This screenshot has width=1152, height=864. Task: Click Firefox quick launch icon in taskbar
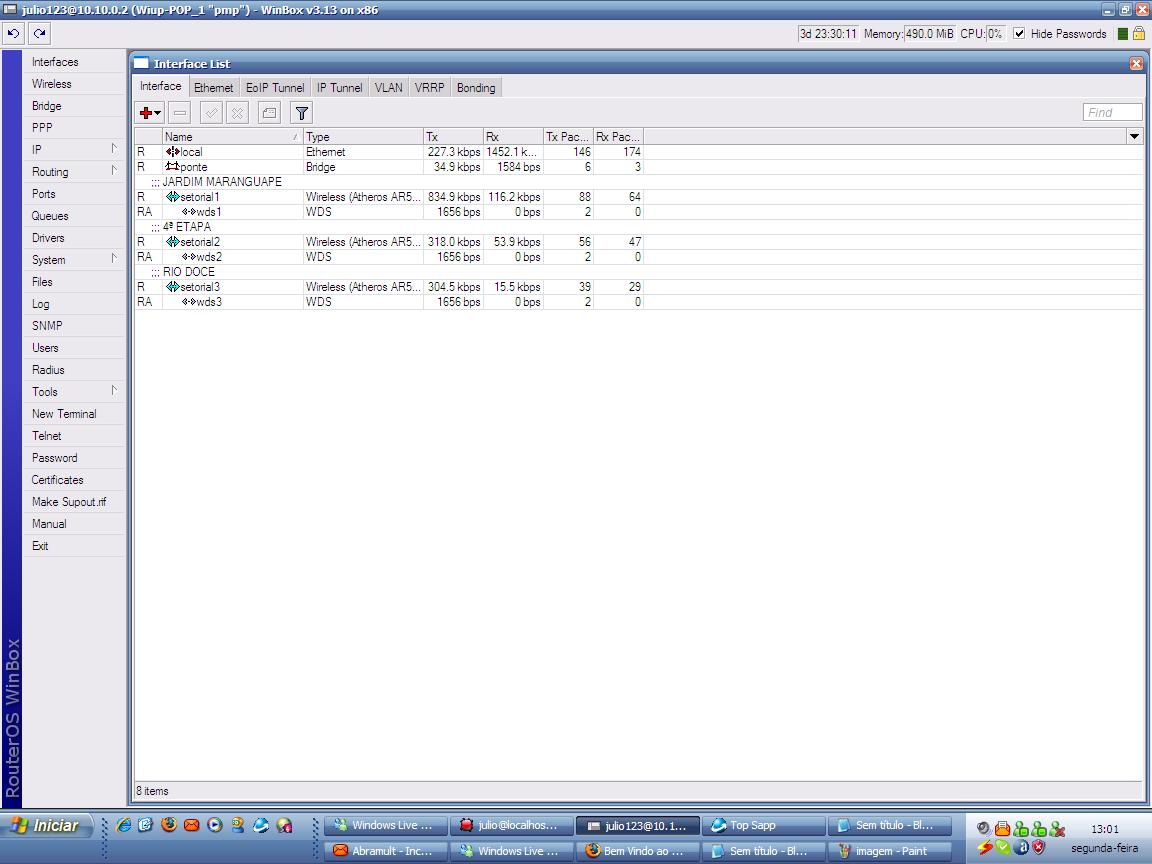(x=169, y=825)
